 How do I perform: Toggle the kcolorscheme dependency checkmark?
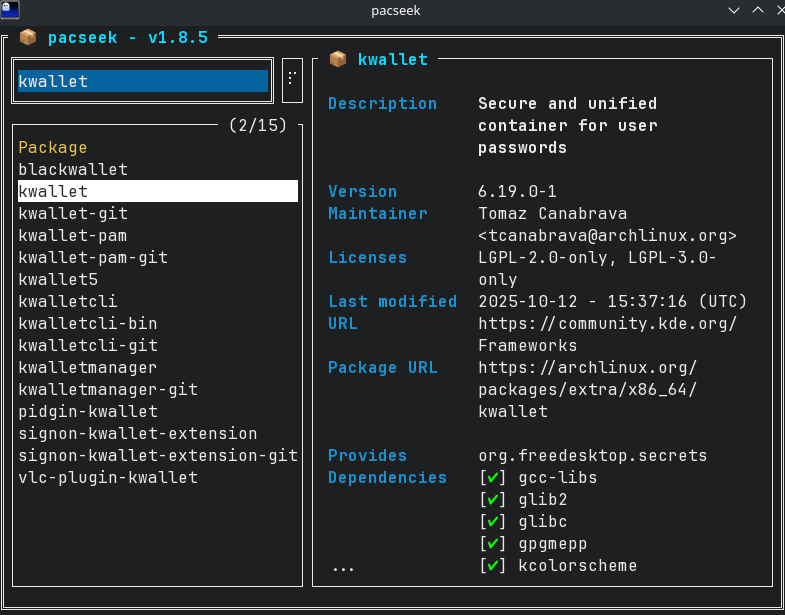click(491, 566)
